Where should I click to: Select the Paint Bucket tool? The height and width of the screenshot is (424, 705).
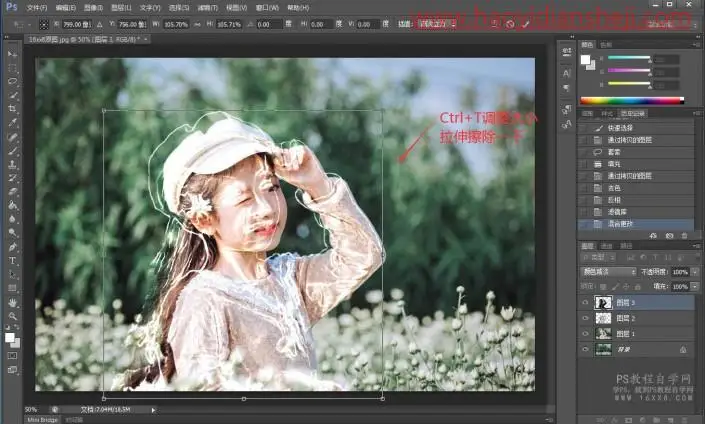coord(12,205)
